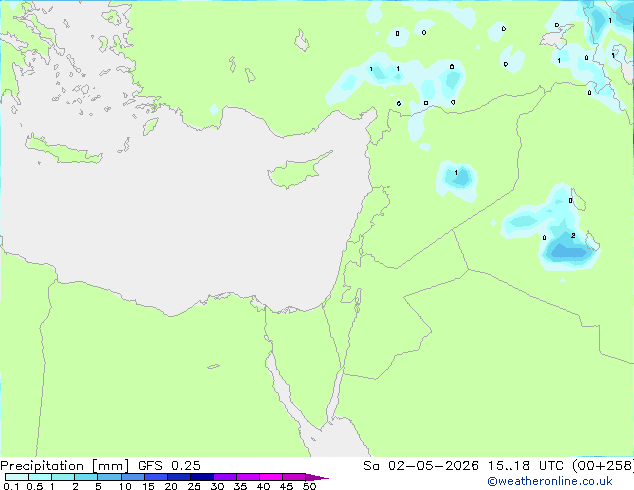Click the "15..18 UTC" time range text
This screenshot has height=490, width=634.
pyautogui.click(x=526, y=466)
